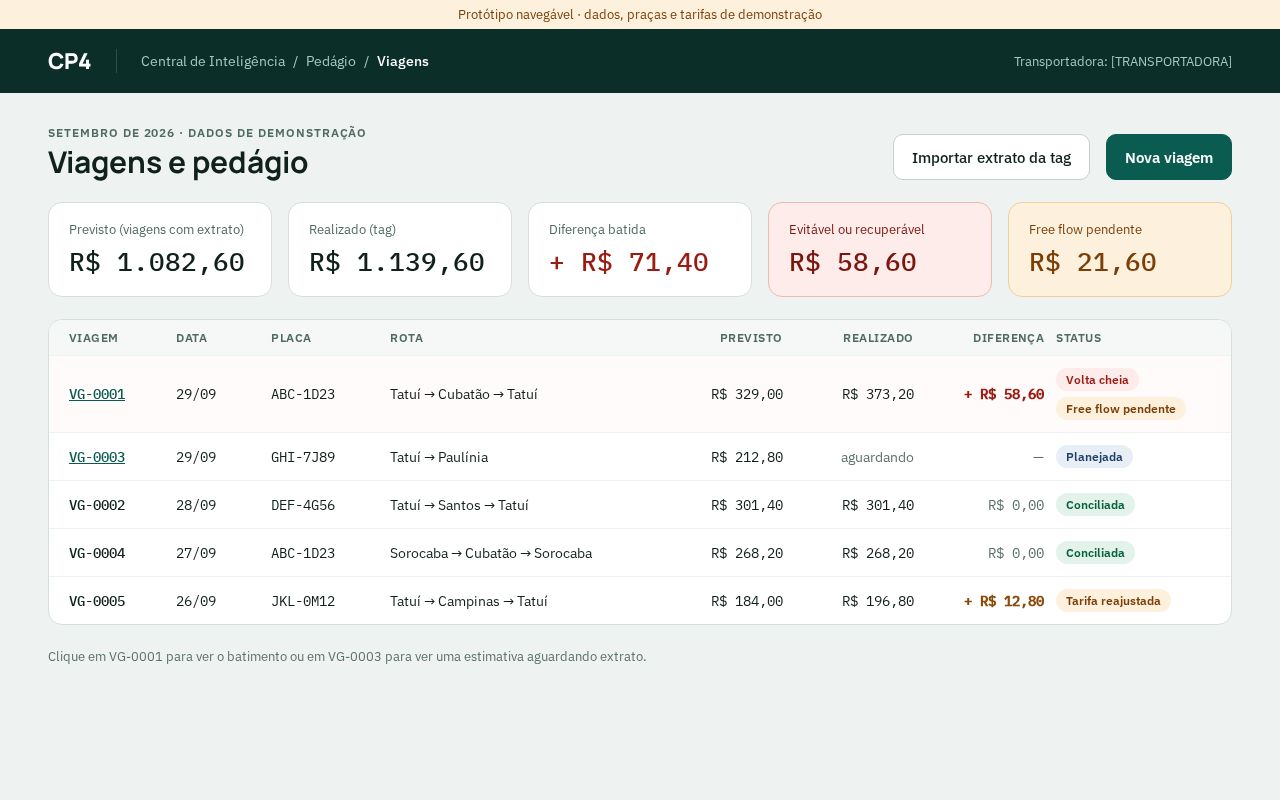Click the + R$ 58,60 difference value in VG-0001 row

(1004, 394)
